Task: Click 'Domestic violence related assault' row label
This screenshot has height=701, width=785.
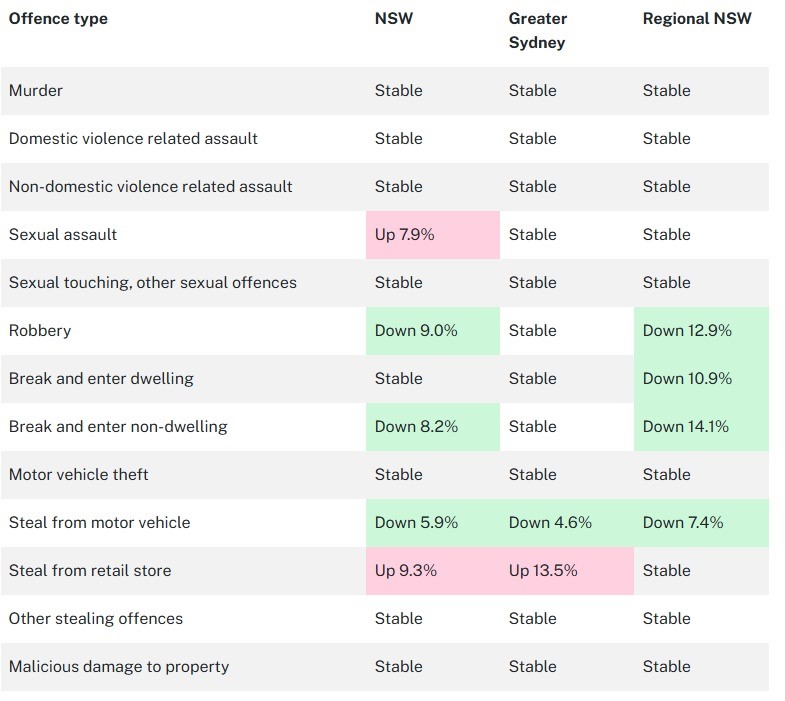Action: click(x=133, y=139)
